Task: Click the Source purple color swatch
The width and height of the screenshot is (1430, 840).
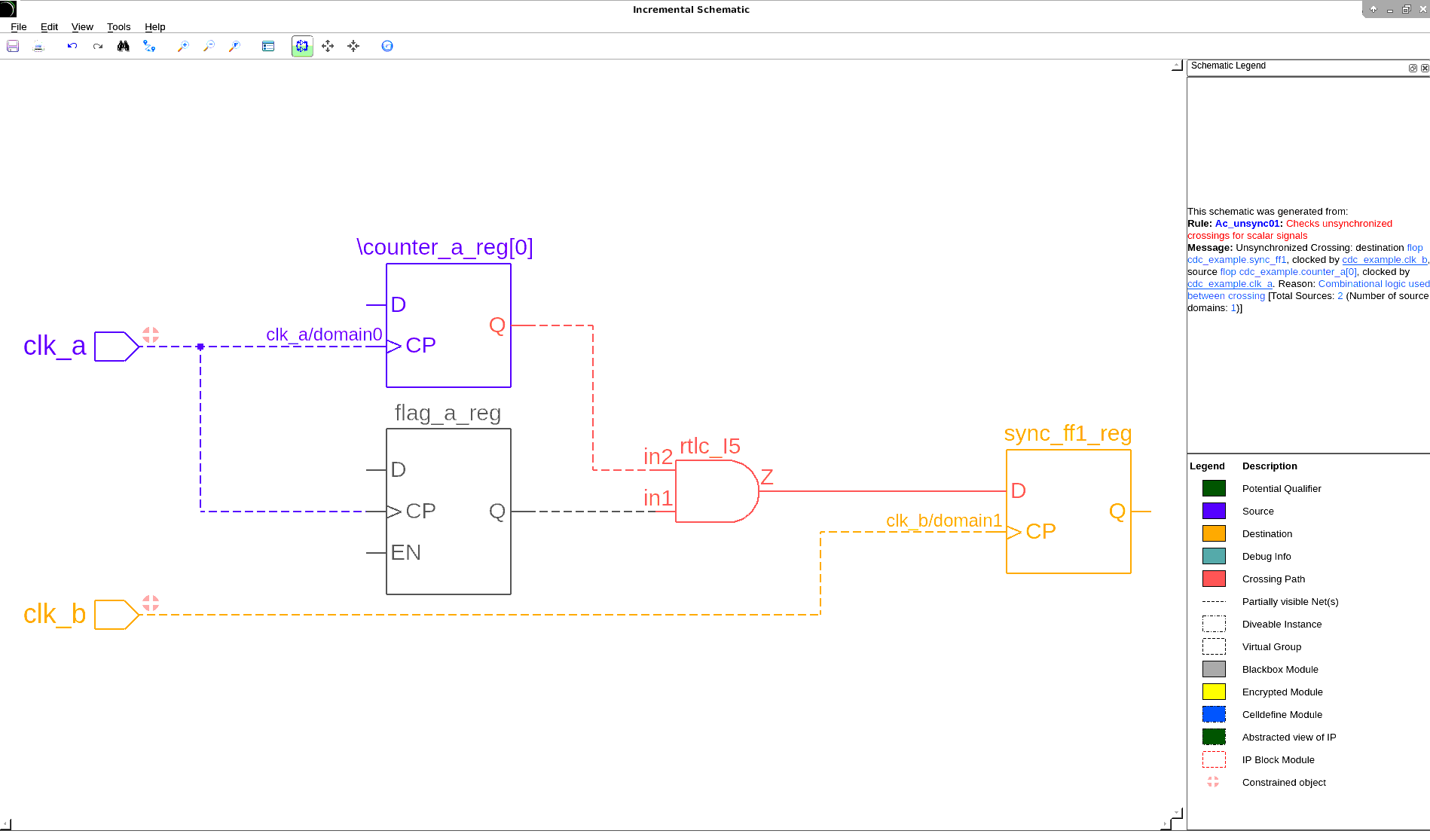Action: (x=1214, y=511)
